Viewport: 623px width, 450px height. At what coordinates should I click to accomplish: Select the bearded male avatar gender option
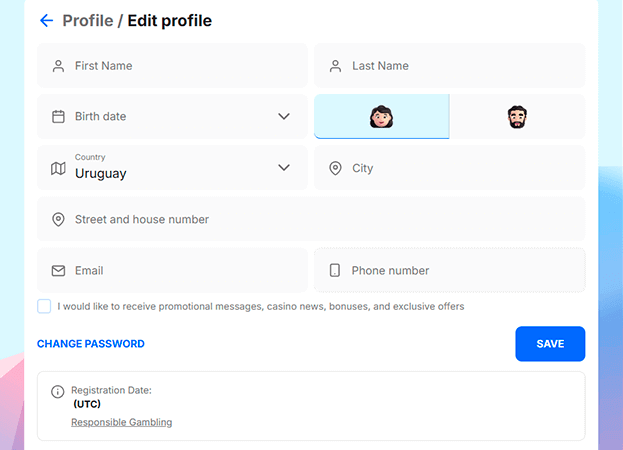coord(517,117)
